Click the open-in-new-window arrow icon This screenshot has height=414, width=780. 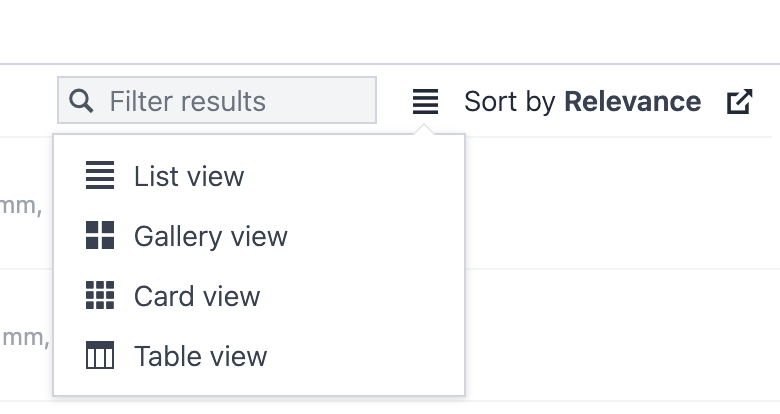tap(739, 101)
